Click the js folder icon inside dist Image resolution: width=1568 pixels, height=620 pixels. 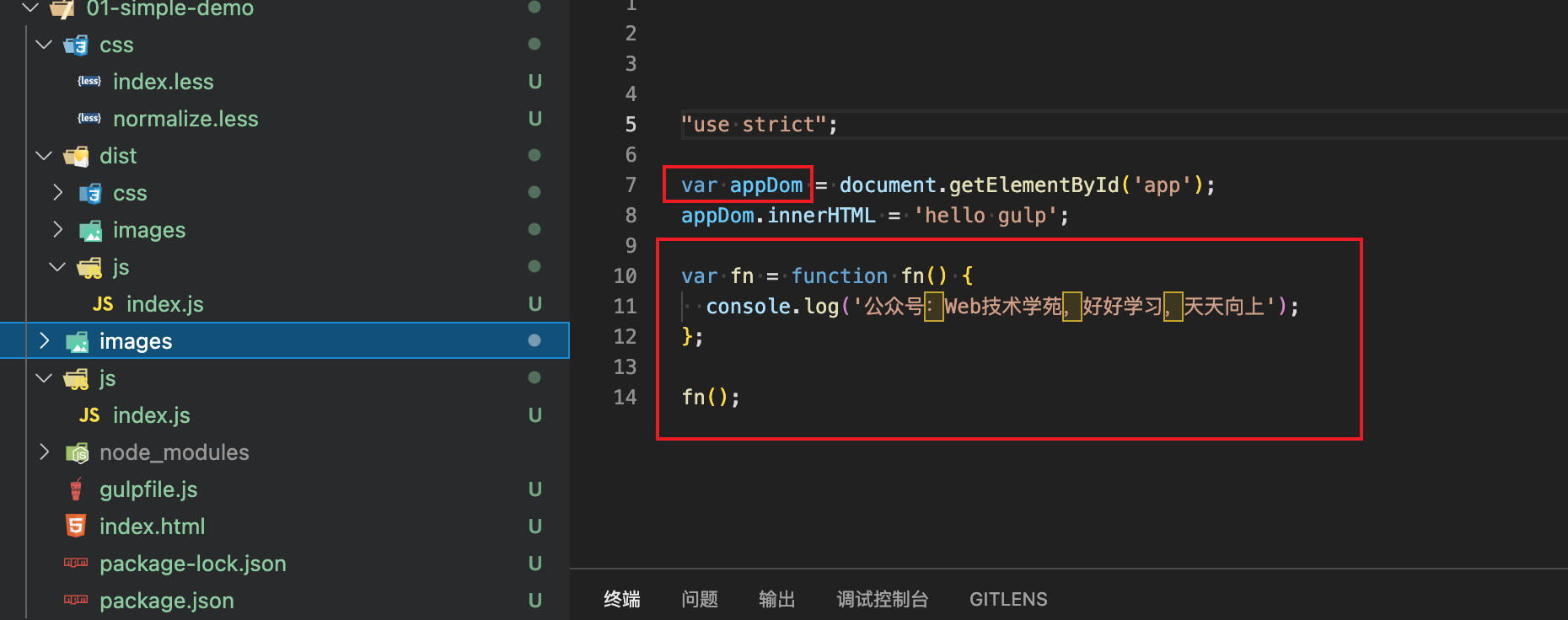coord(89,268)
